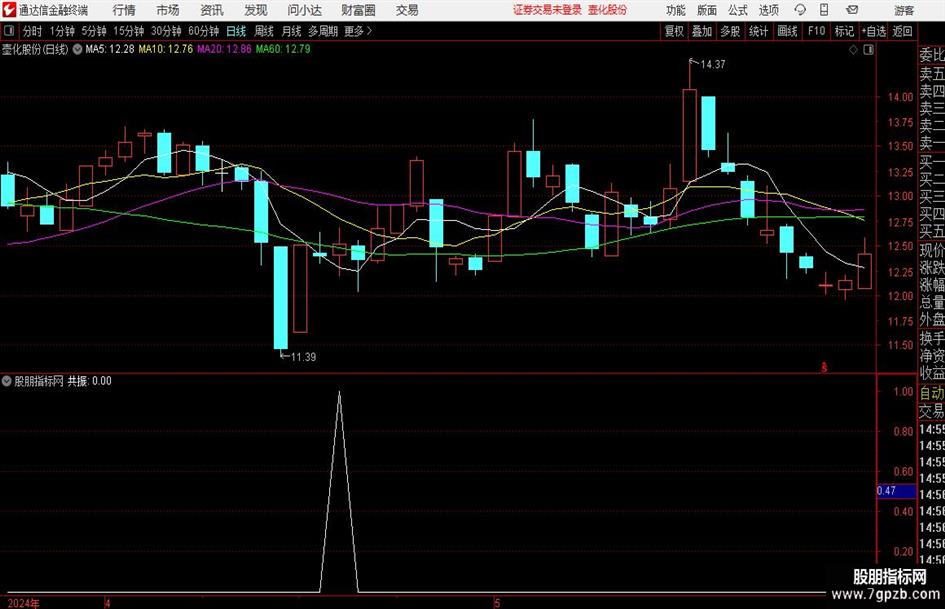The width and height of the screenshot is (945, 609).
Task: Click the 统计 statistics toolbar button
Action: click(758, 31)
